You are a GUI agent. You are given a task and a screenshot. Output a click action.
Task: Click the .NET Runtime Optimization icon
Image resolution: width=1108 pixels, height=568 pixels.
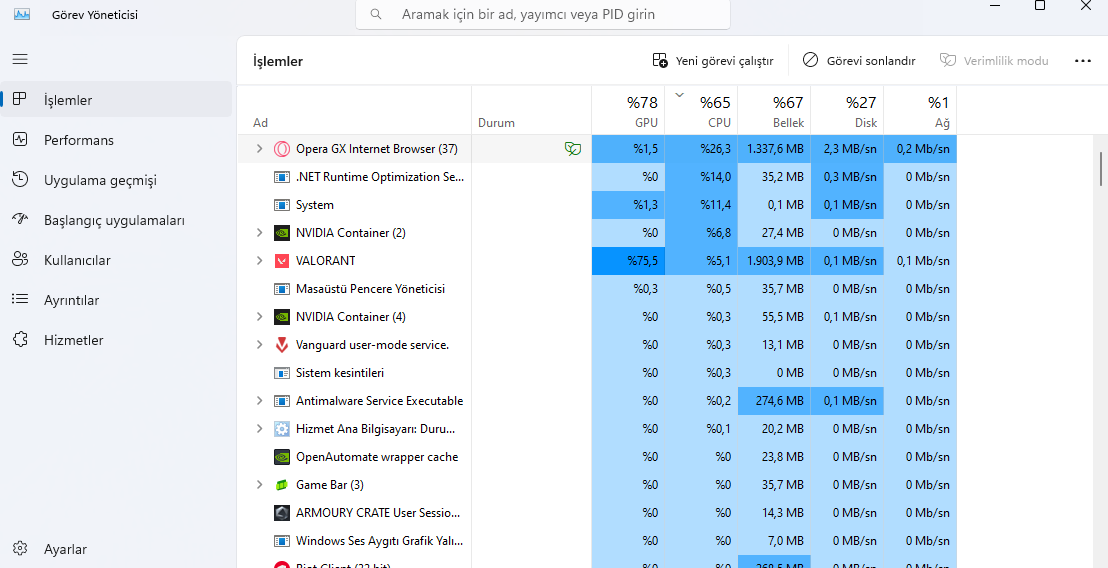[x=282, y=177]
